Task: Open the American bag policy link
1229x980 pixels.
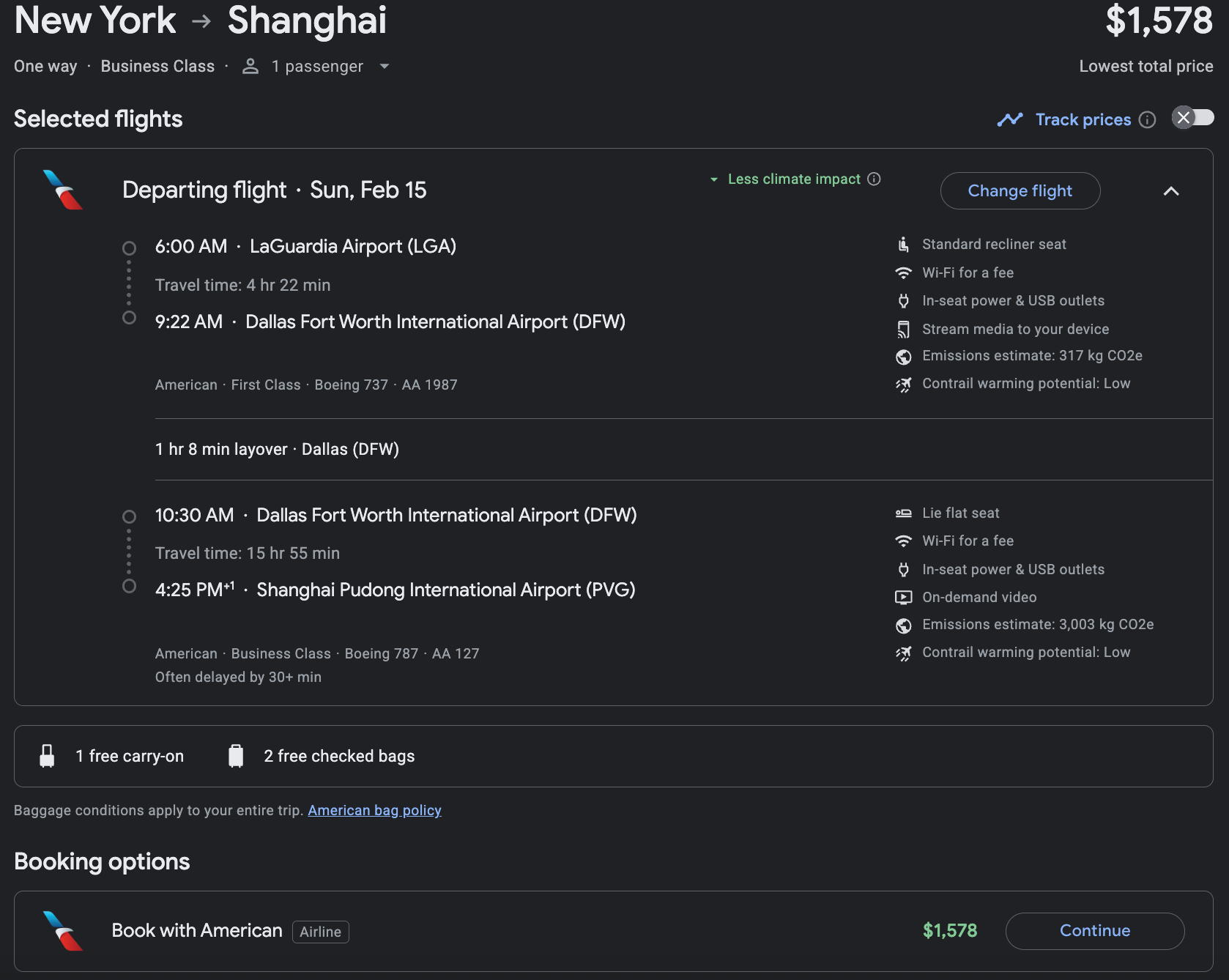Action: click(x=374, y=810)
